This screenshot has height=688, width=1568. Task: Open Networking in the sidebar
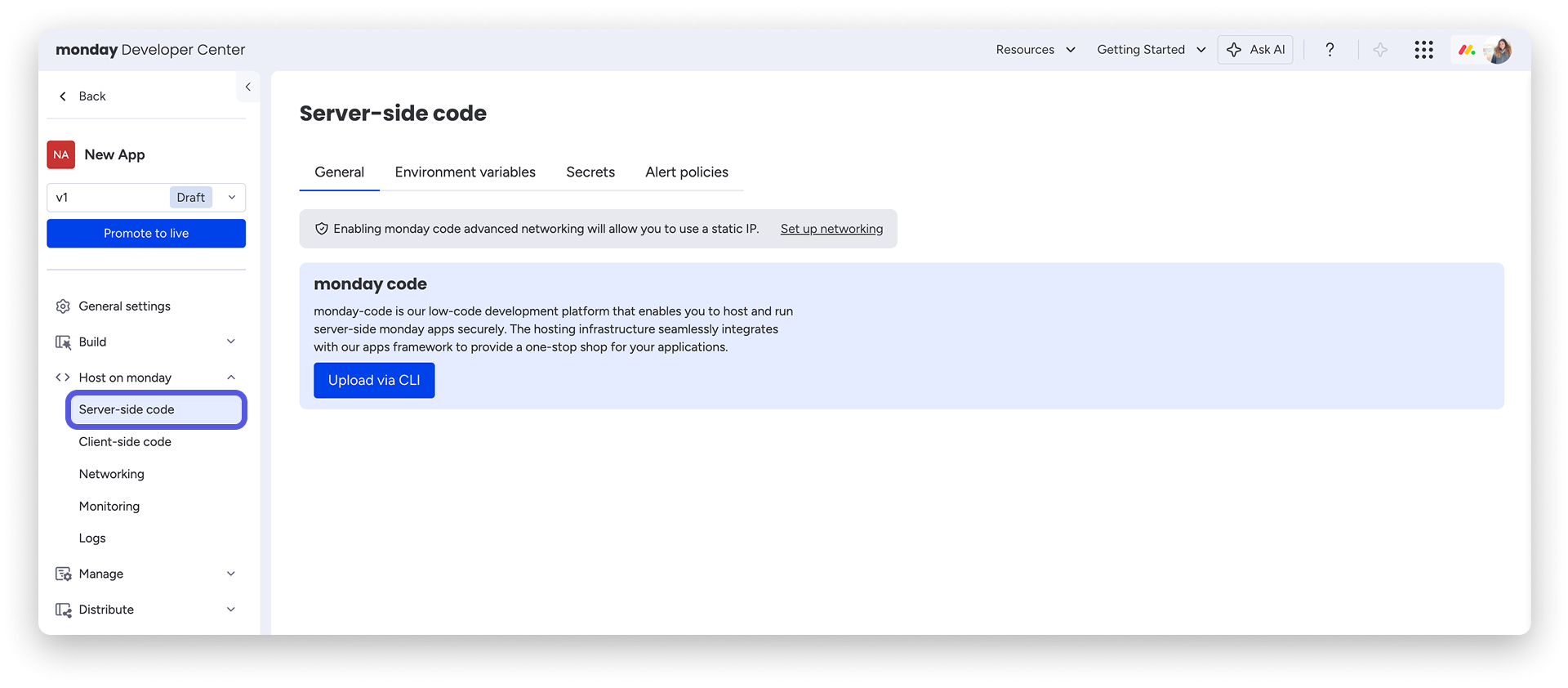[x=112, y=474]
